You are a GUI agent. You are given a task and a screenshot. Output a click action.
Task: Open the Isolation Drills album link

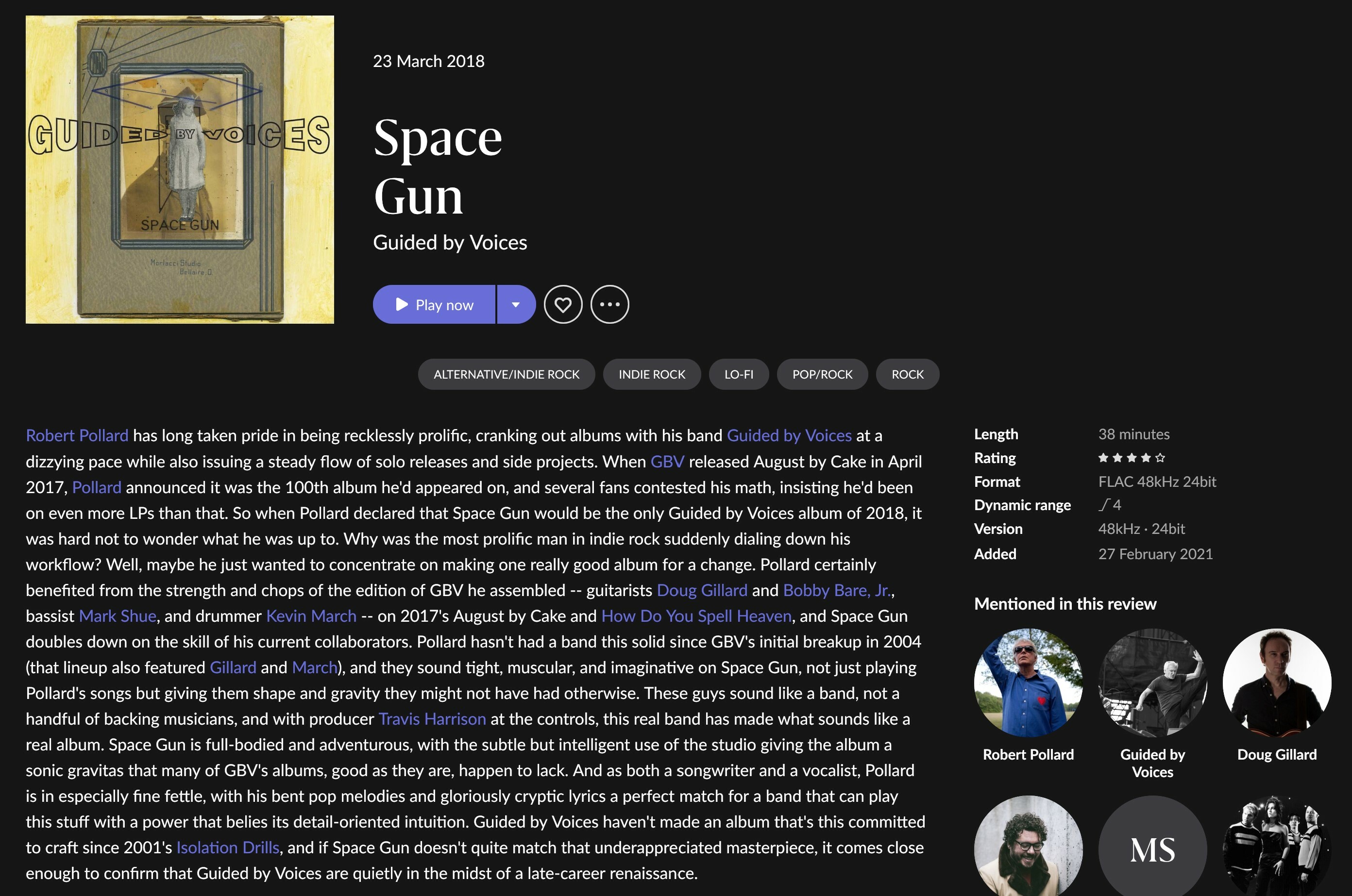click(228, 847)
